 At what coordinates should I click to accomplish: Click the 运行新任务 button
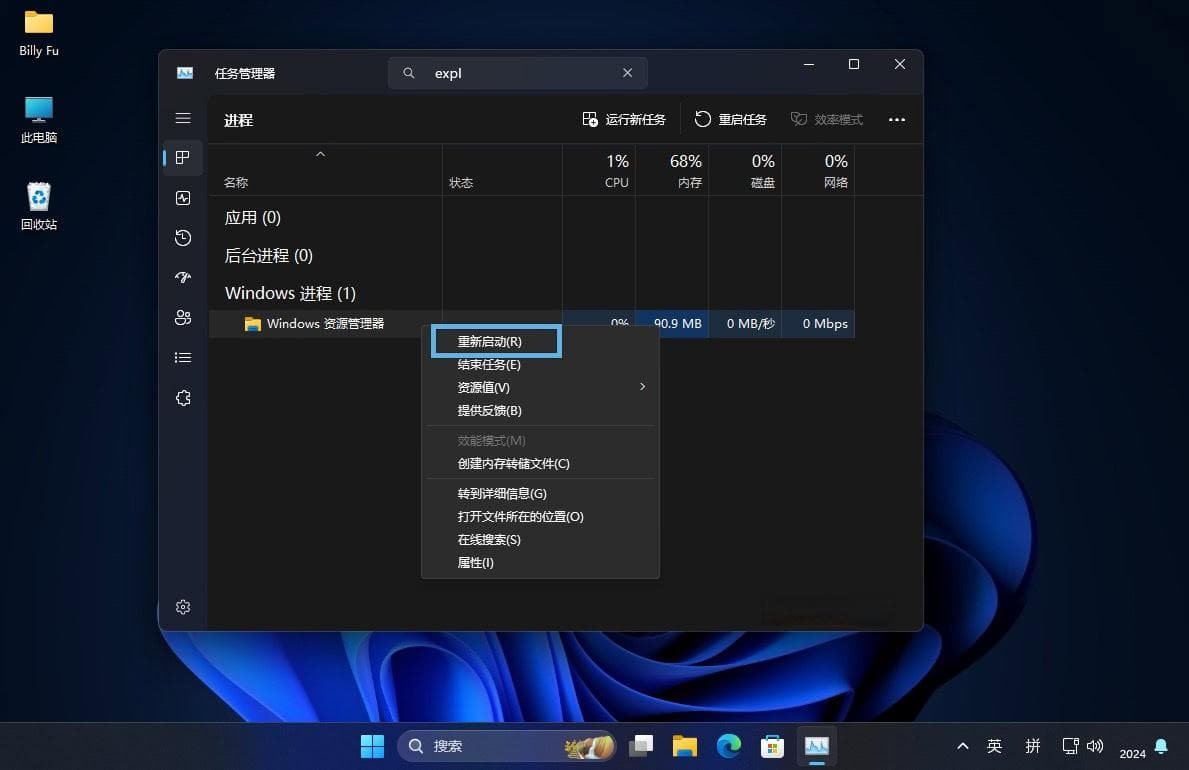pos(624,119)
